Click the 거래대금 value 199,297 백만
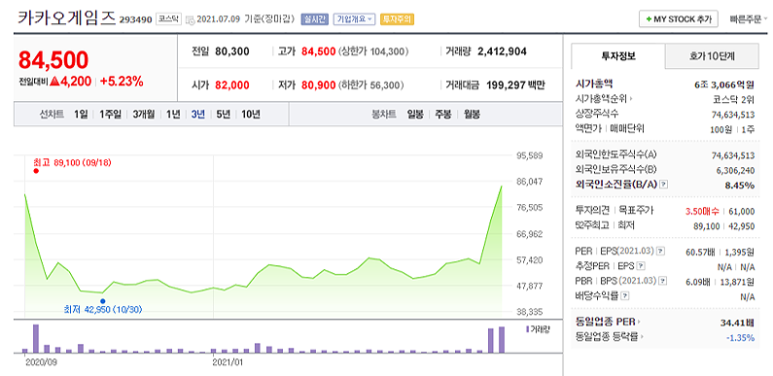This screenshot has width=773, height=376. click(515, 85)
